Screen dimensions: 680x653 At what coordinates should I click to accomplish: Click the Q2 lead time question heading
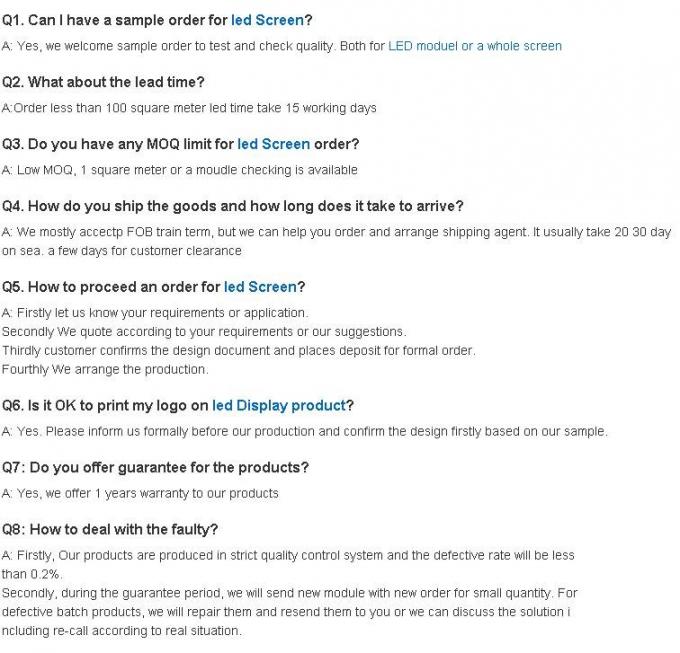103,82
